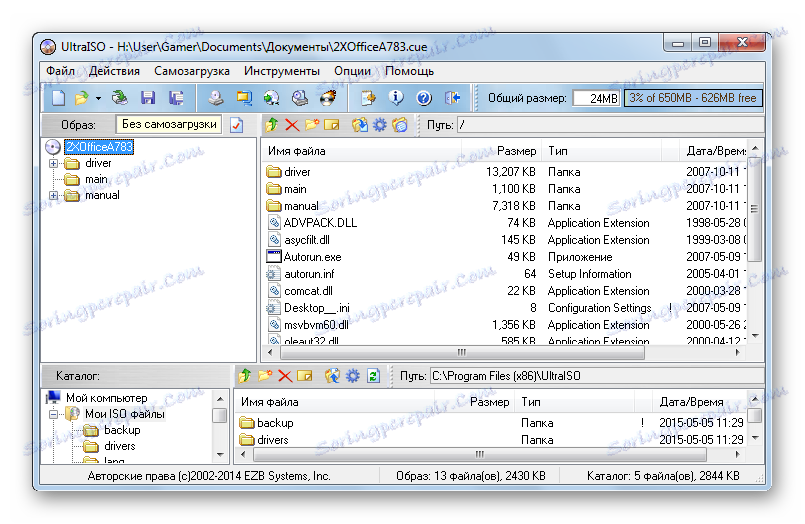
Task: Click the folder-with-globe icon in image toolbar
Action: click(400, 125)
